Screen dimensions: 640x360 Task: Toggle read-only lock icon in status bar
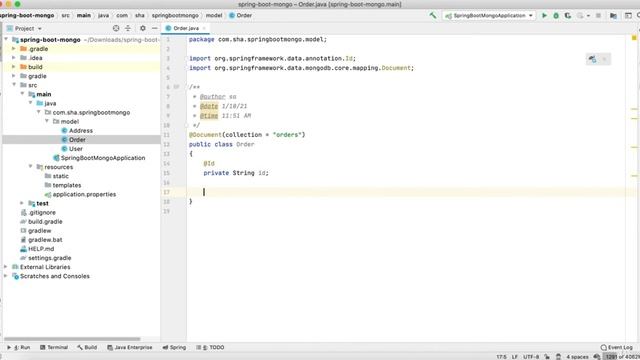click(547, 357)
